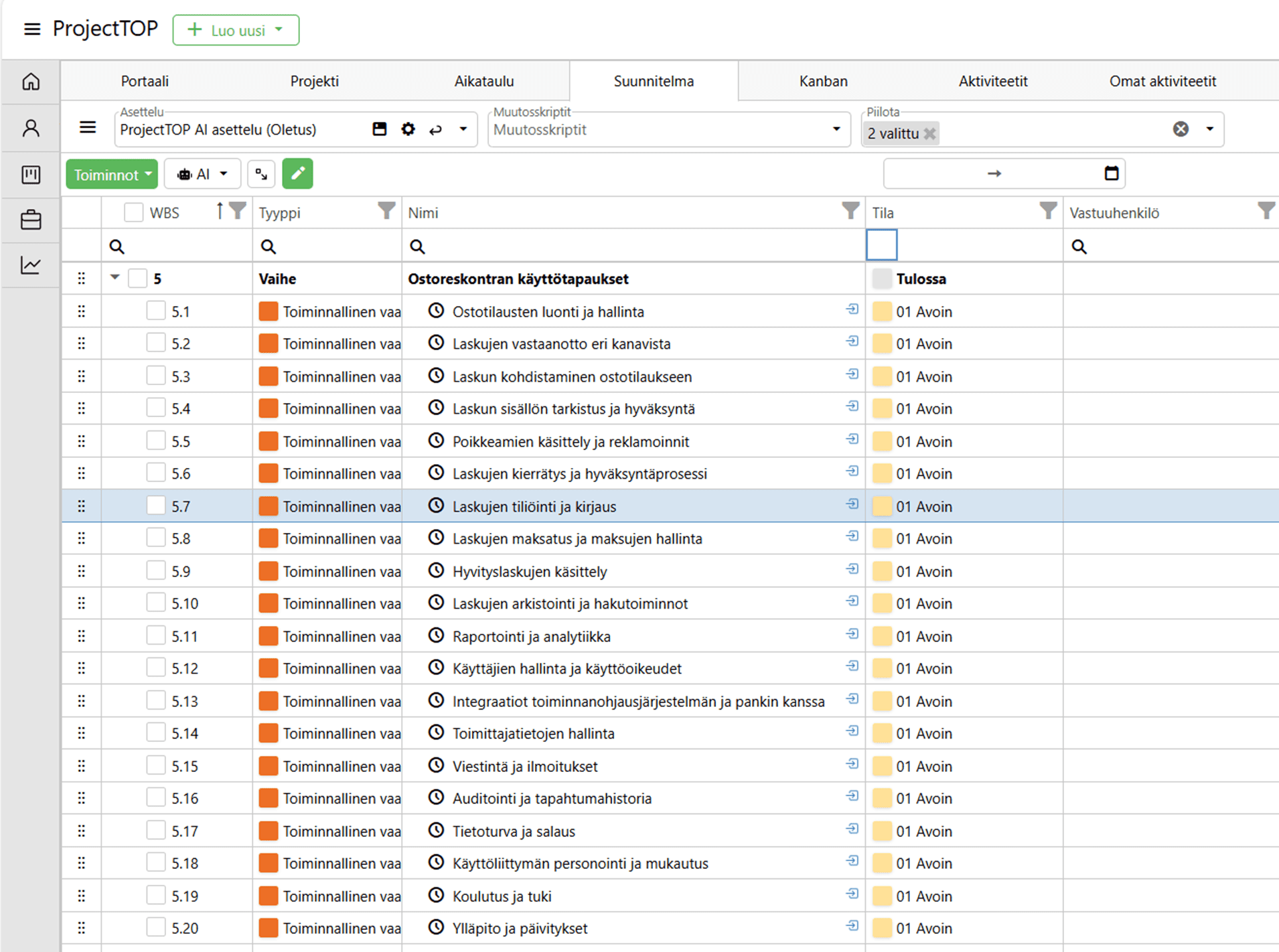Click the orange type swatch on row 5.3
1279x952 pixels.
[269, 376]
